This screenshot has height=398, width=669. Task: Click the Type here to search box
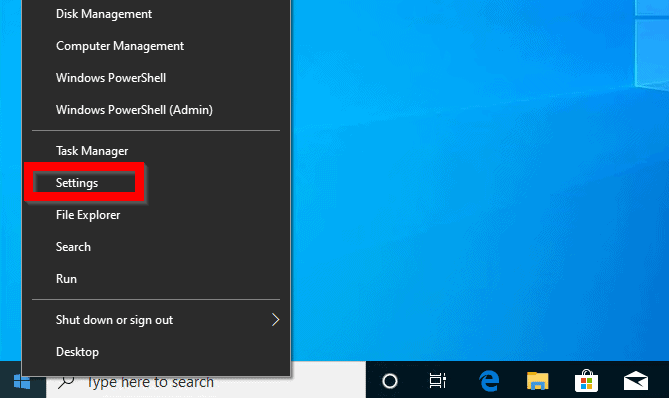point(206,382)
